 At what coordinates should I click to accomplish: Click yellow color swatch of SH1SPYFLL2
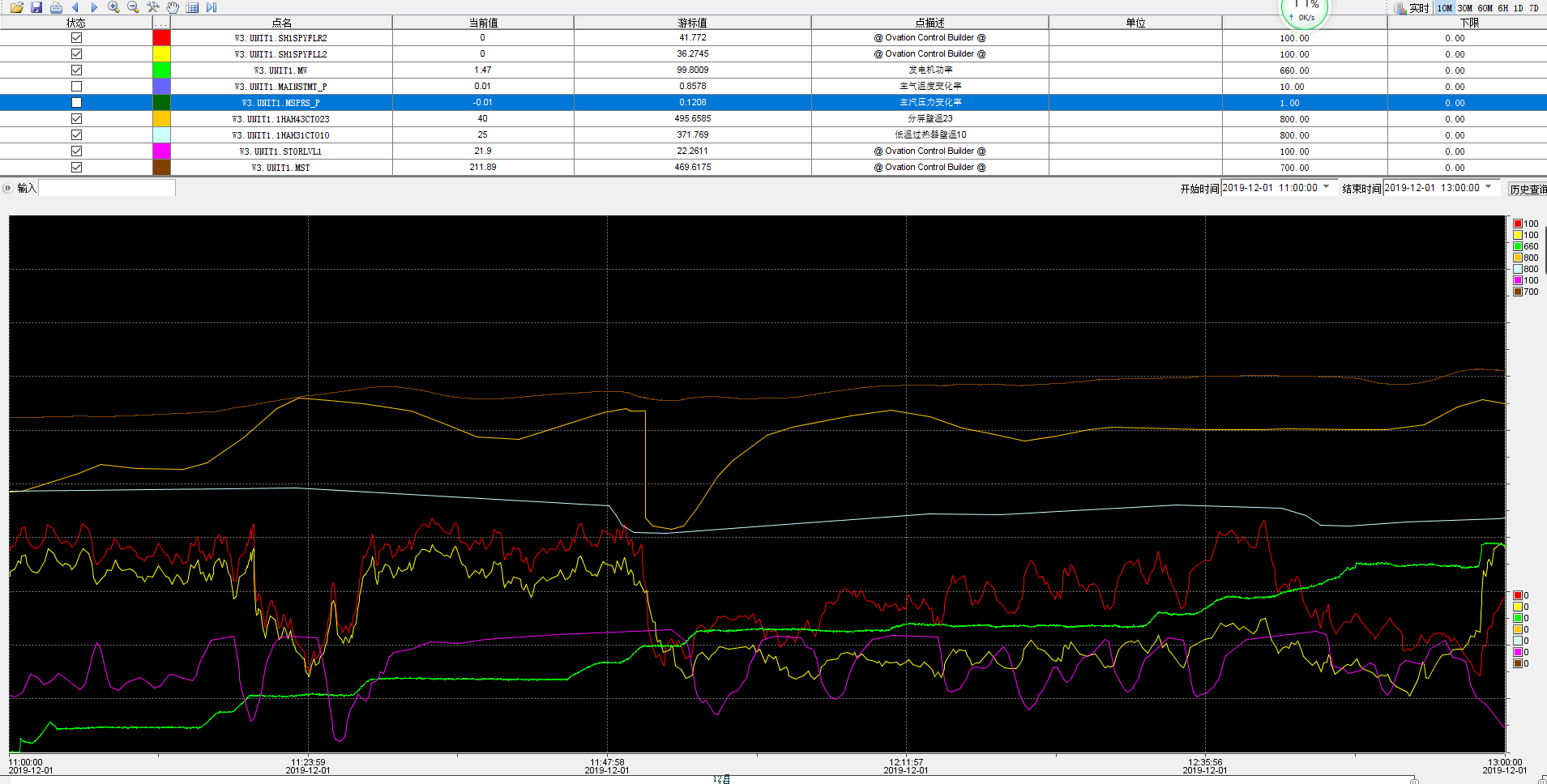coord(161,54)
